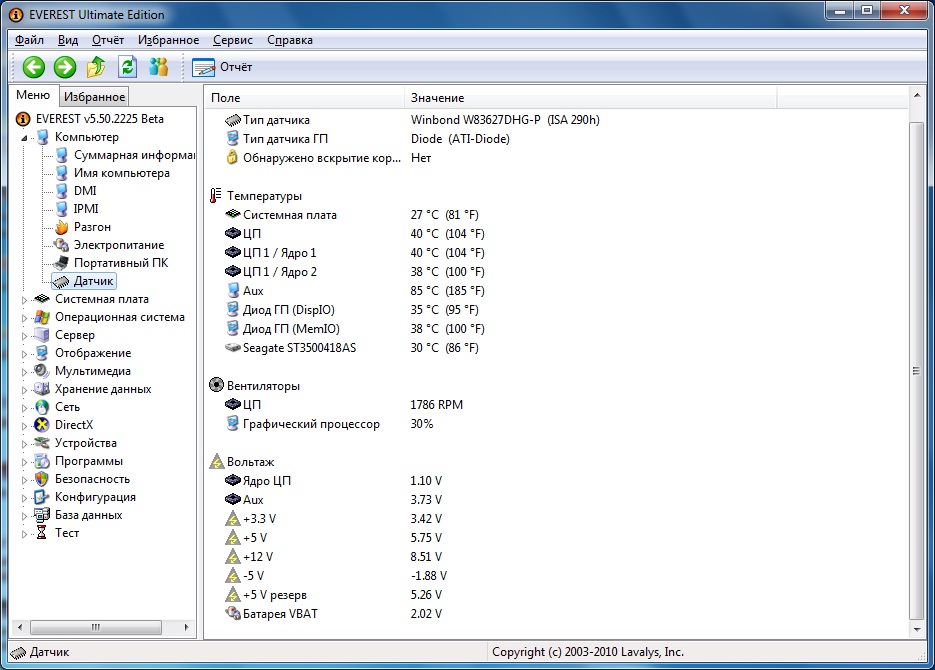Open the Отчёт report toolbar button
This screenshot has height=670, width=935.
point(222,67)
